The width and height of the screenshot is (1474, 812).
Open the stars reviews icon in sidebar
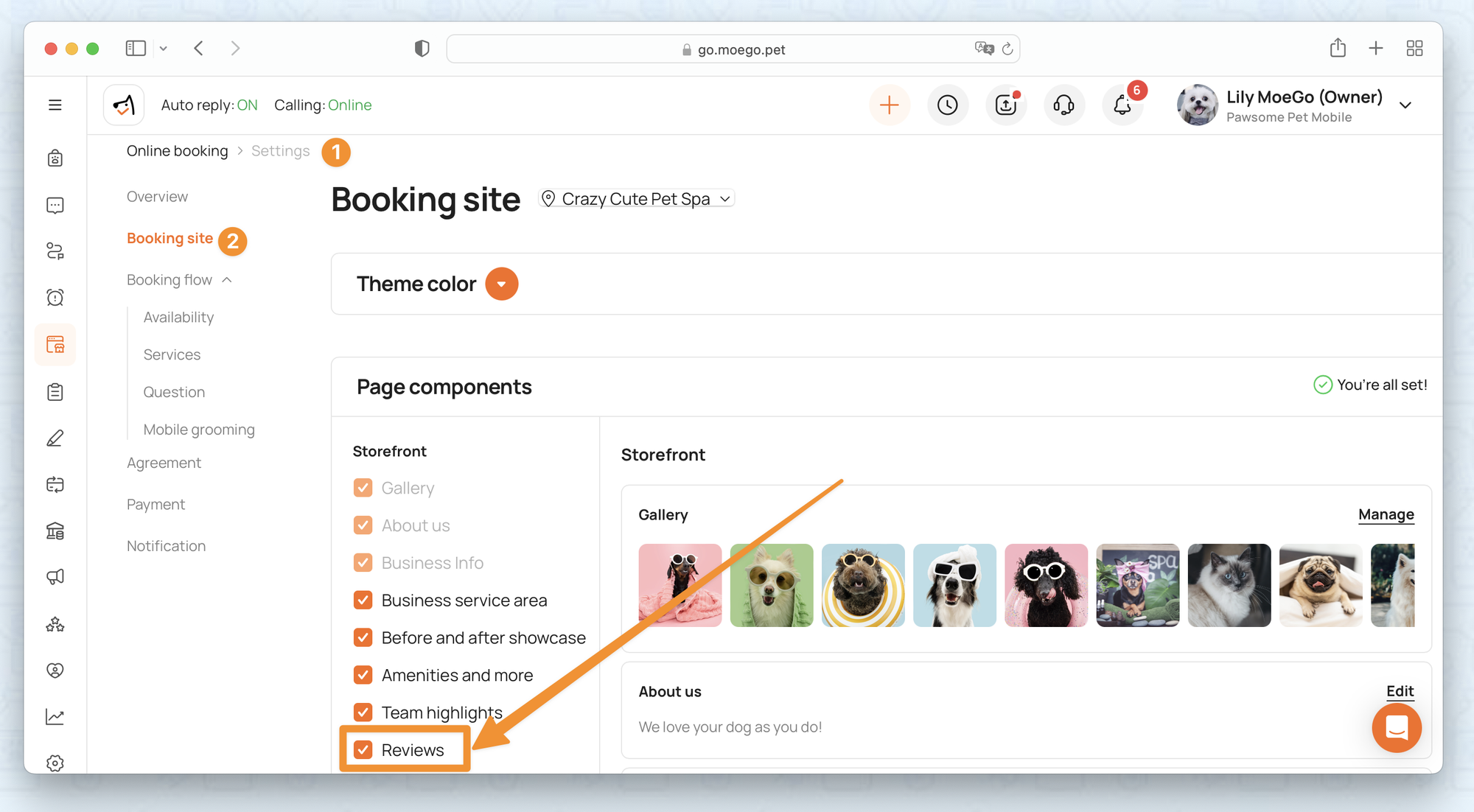coord(55,624)
